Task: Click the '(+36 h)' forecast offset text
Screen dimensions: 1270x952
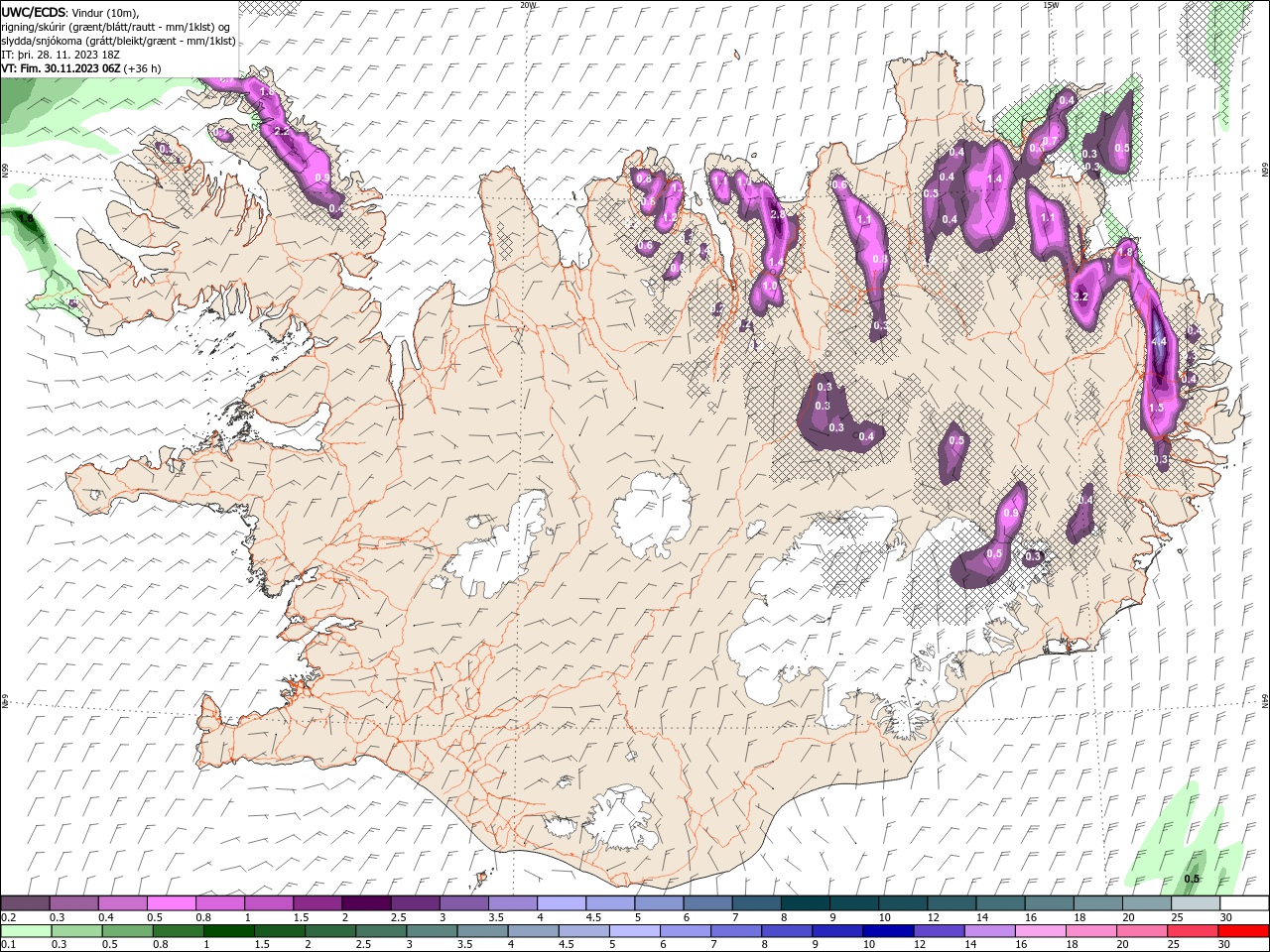Action: (x=143, y=68)
